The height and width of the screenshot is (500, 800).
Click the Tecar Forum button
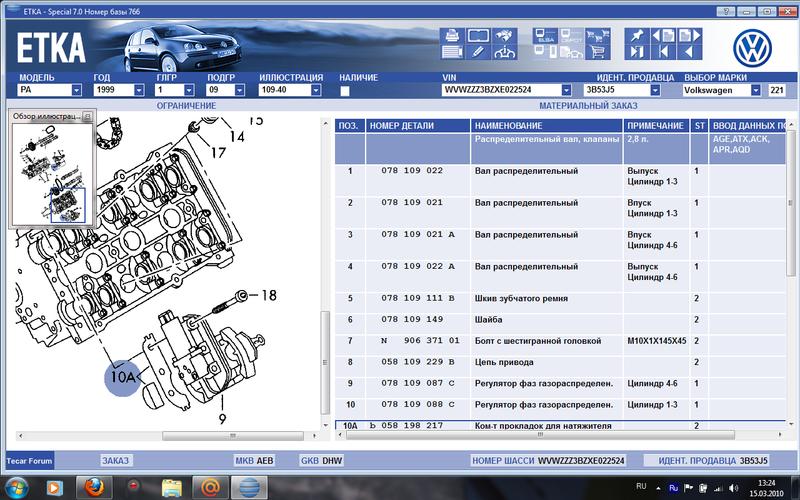click(x=30, y=461)
